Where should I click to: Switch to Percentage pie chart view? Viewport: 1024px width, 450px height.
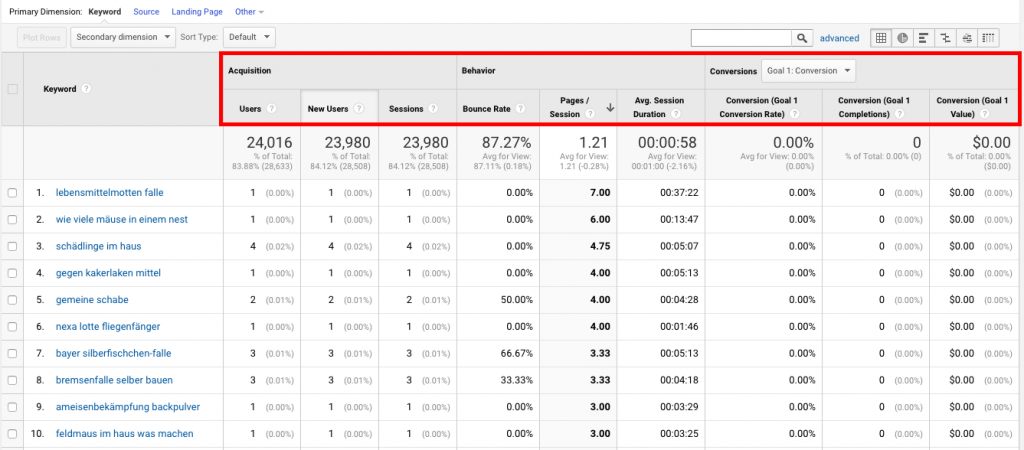tap(902, 38)
